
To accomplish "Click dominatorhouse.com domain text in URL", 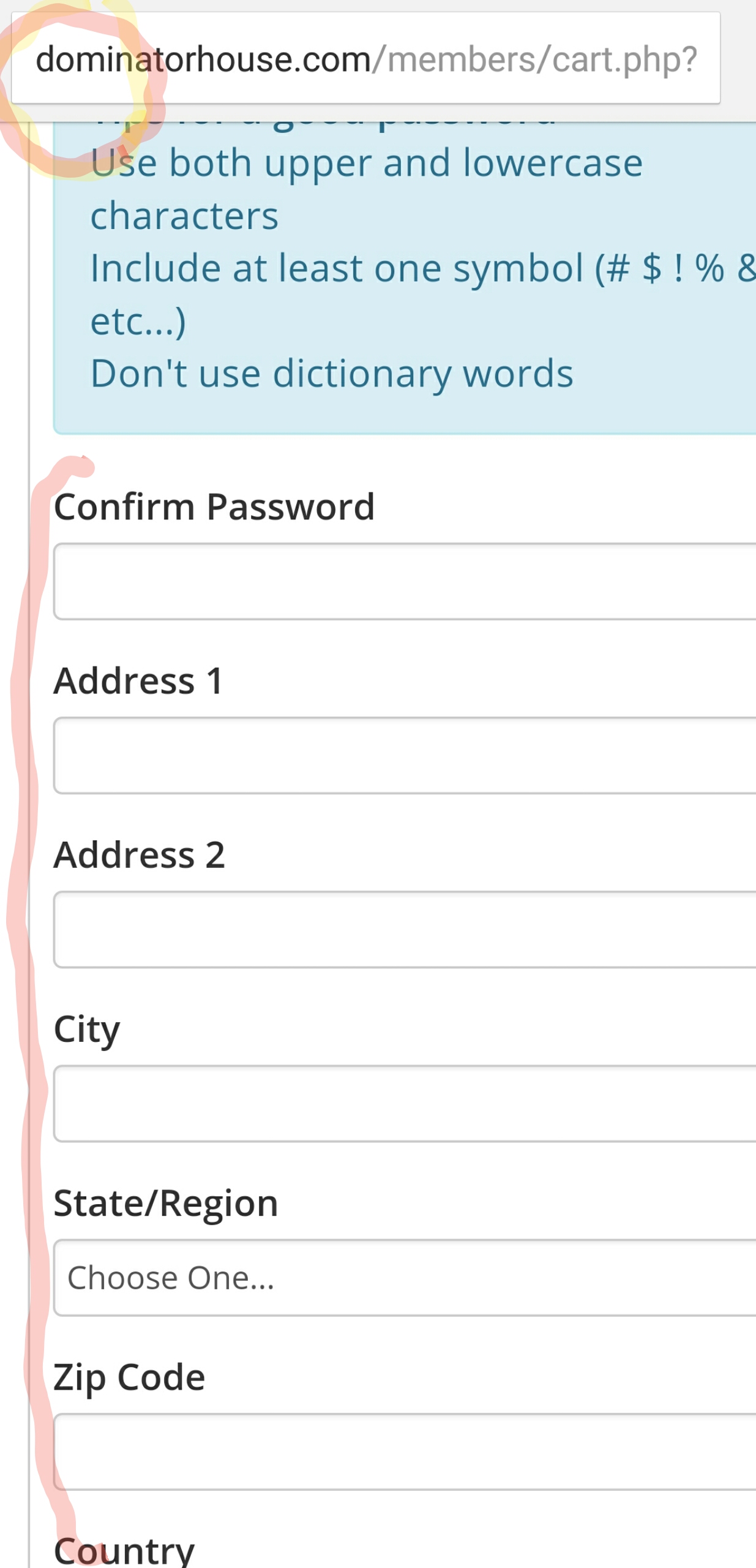I will [x=203, y=59].
